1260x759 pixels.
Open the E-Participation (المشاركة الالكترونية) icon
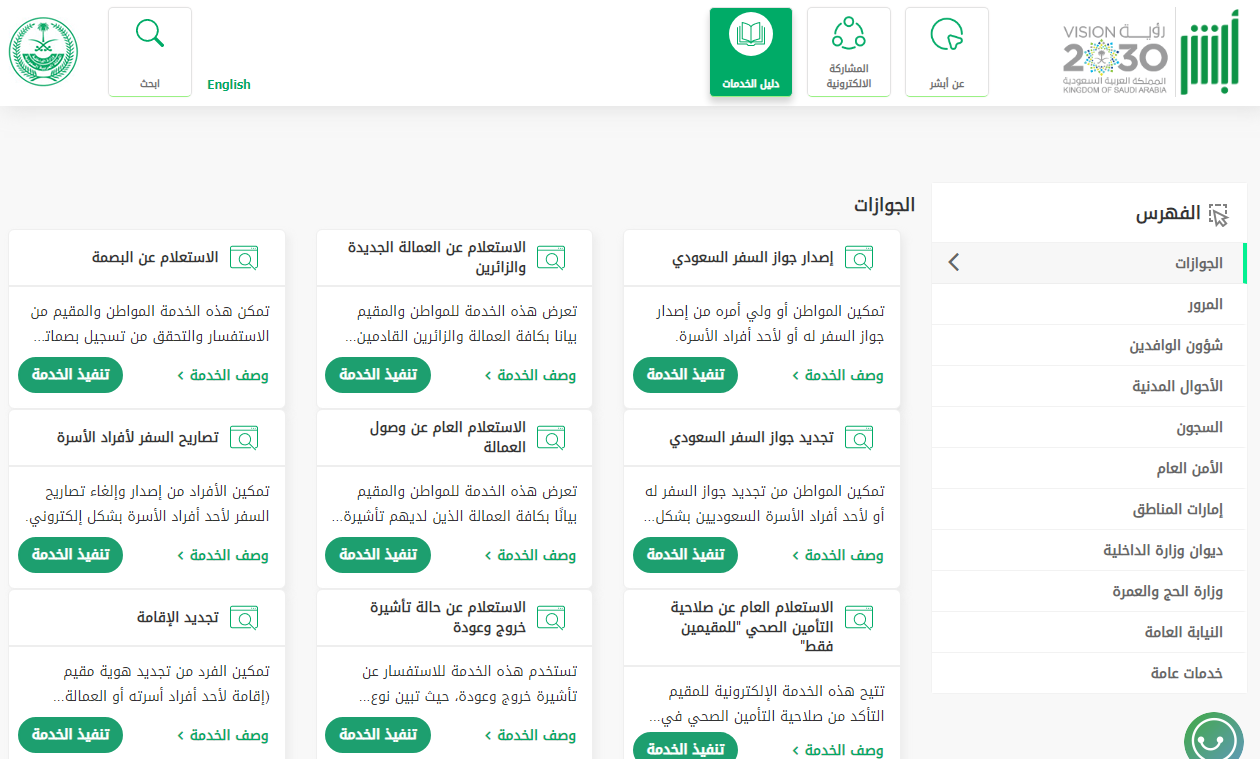848,34
